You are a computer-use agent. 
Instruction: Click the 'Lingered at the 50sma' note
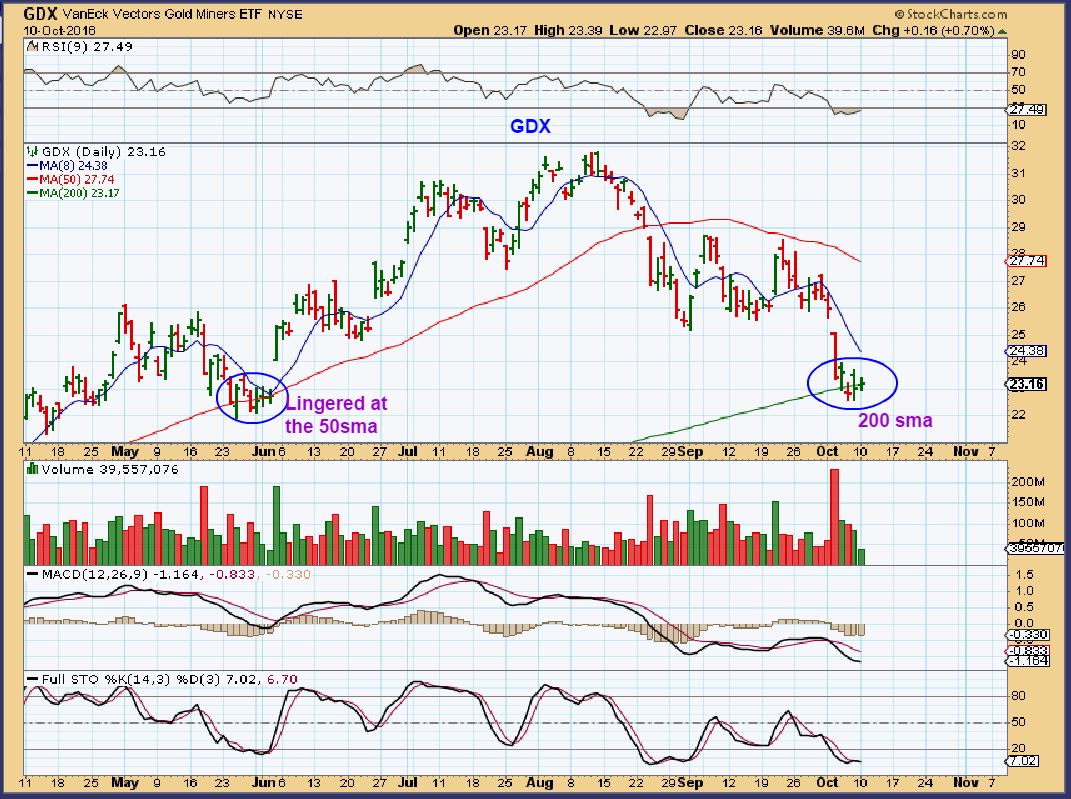pos(336,415)
